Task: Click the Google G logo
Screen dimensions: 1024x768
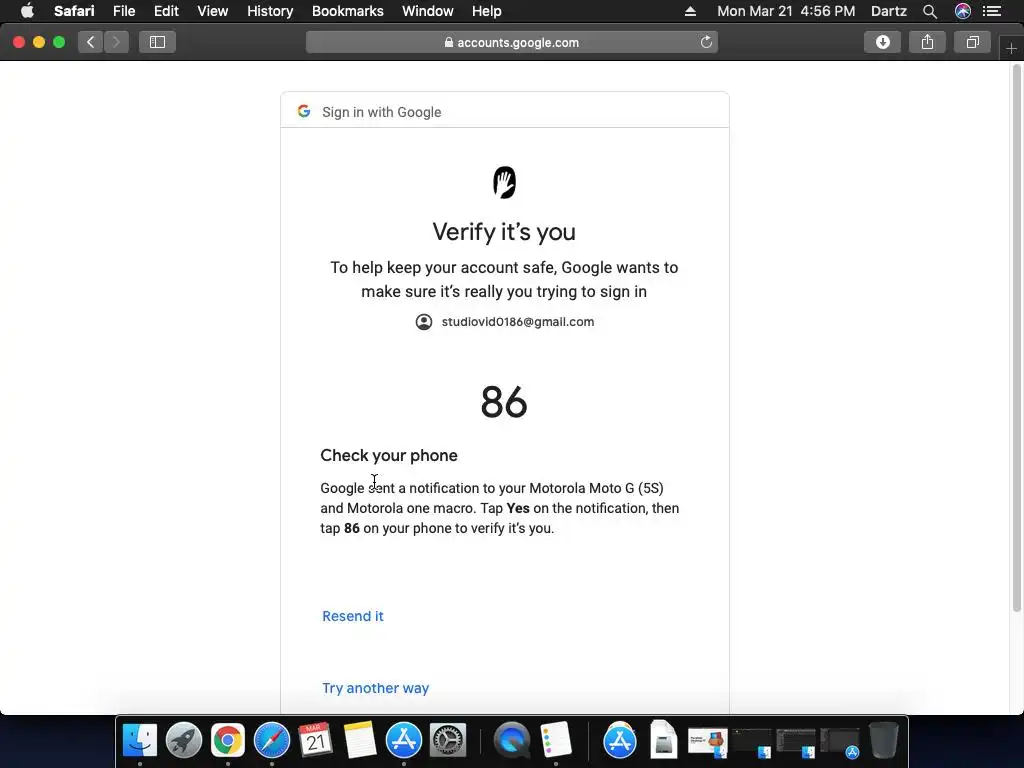Action: (x=304, y=111)
